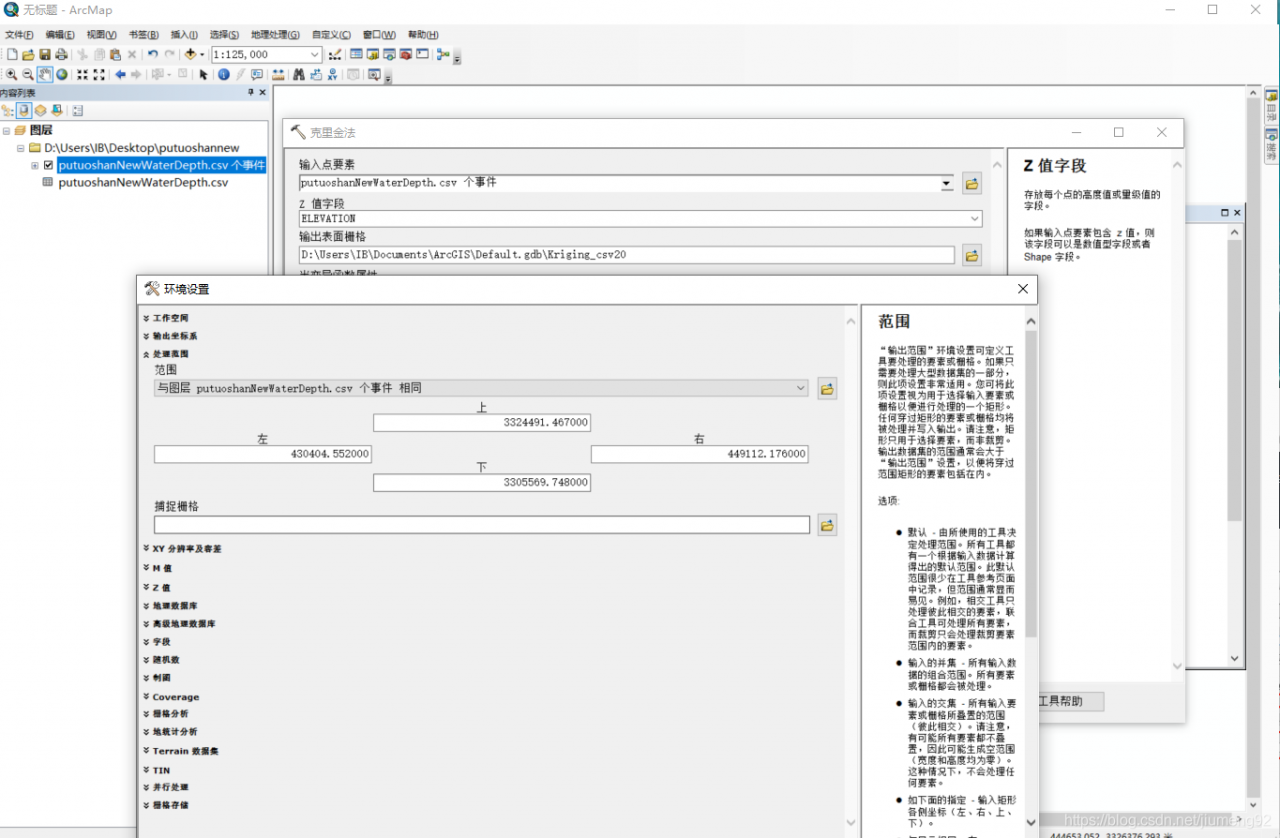Go back to previous extent arrow
Screen dimensions: 1280x838
pos(120,75)
